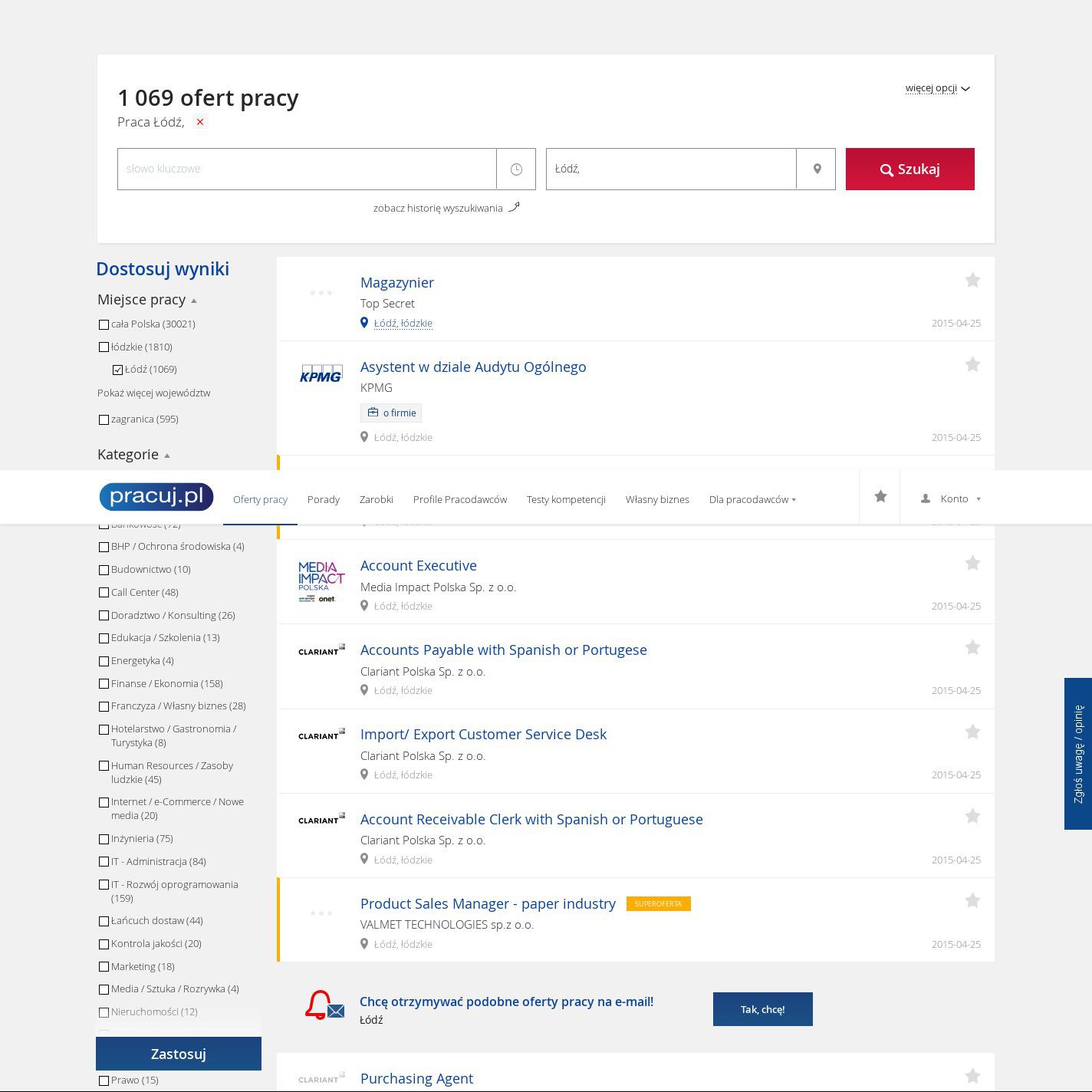Click the red Szukaj search button
1092x1092 pixels.
tap(910, 169)
